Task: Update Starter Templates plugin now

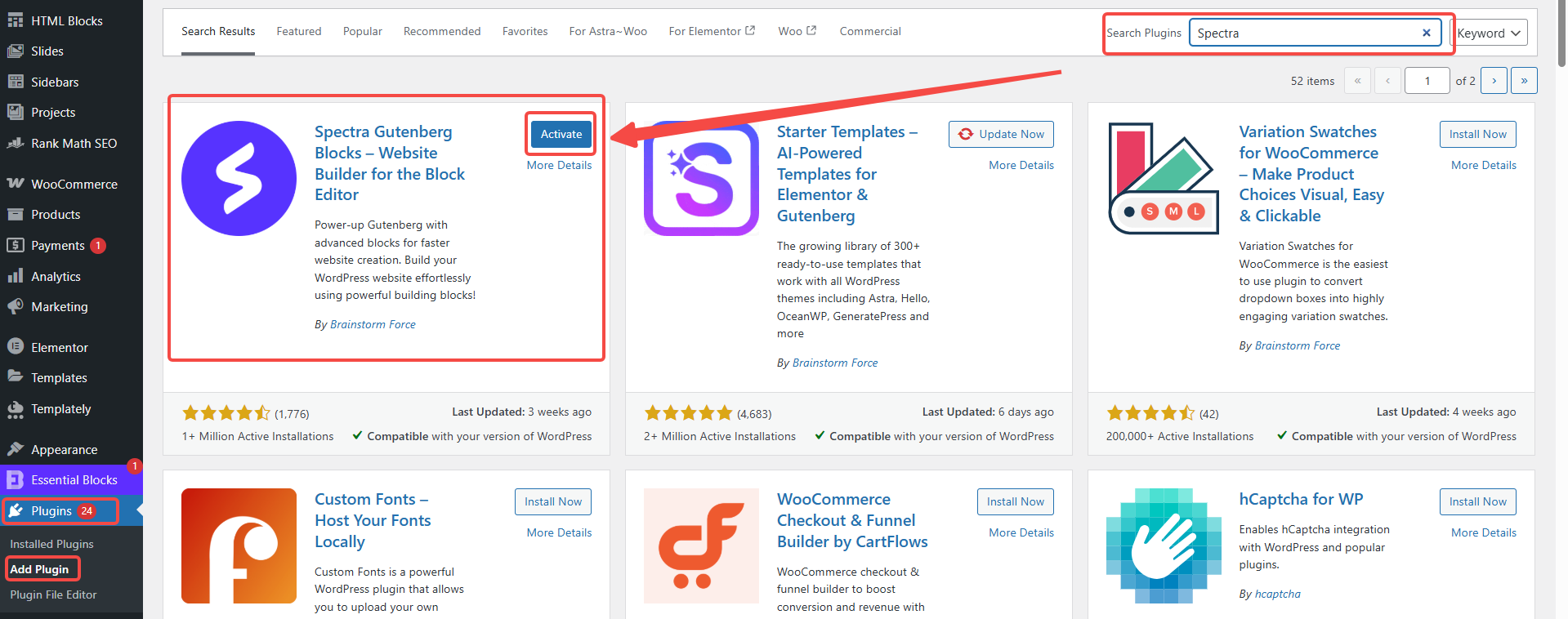Action: pyautogui.click(x=1001, y=134)
